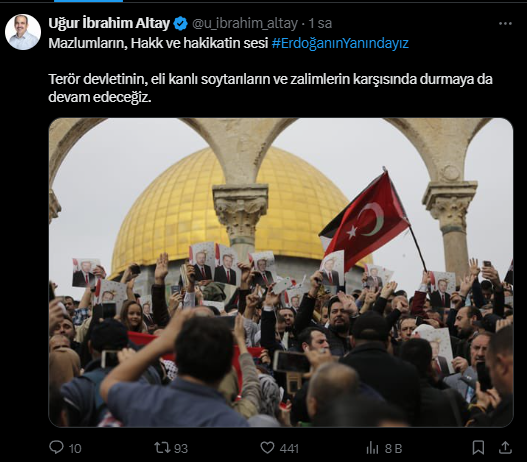Click the retweet arrows icon

(162, 448)
